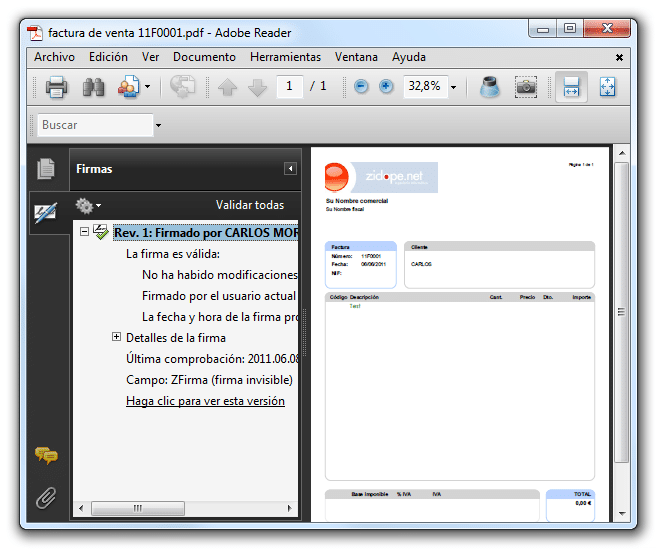The height and width of the screenshot is (550, 661).
Task: Open the Buscar field options dropdown
Action: click(x=159, y=125)
